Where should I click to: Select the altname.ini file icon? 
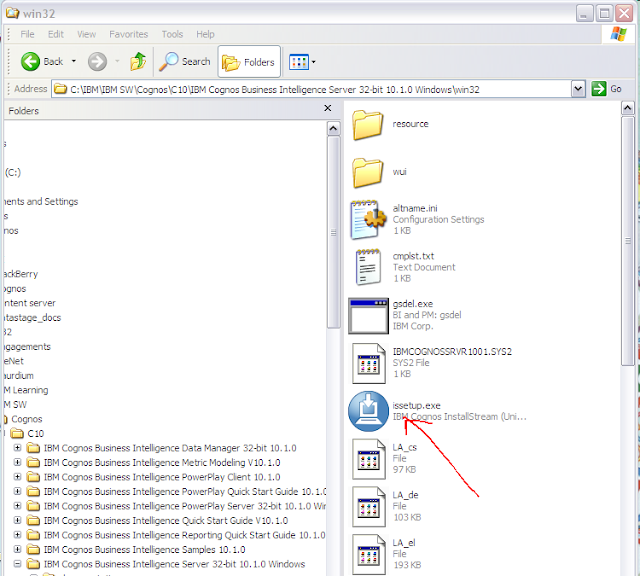coord(368,220)
